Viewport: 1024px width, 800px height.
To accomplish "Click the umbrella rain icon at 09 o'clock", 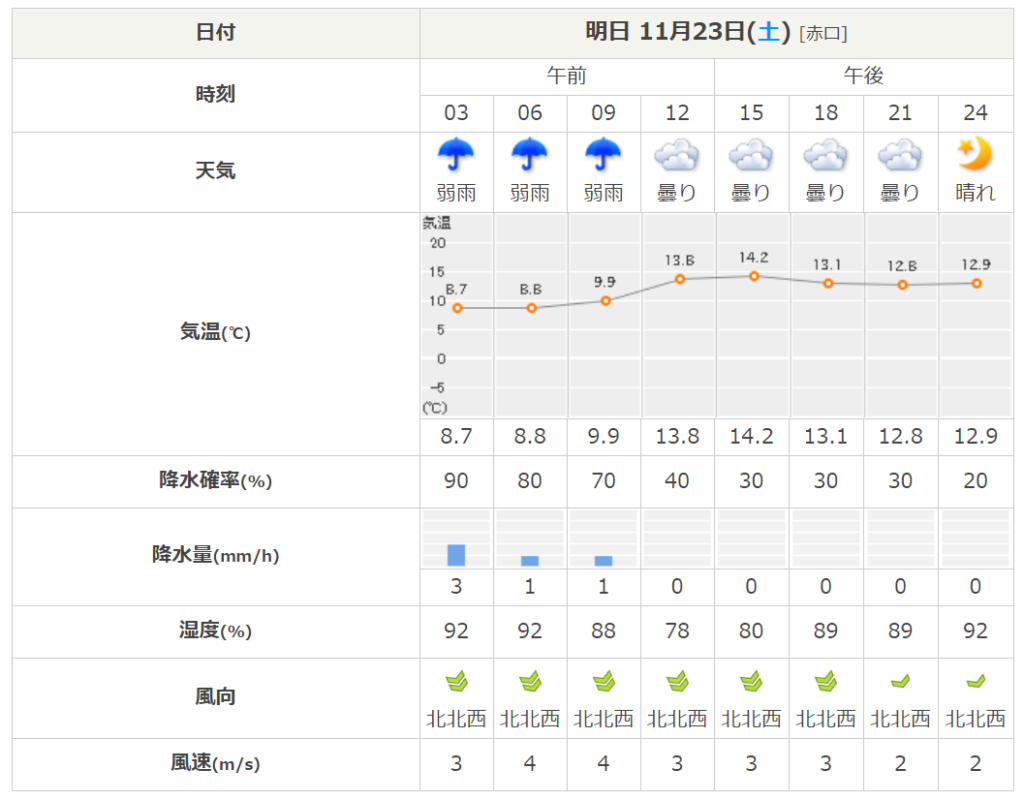I will click(x=604, y=156).
